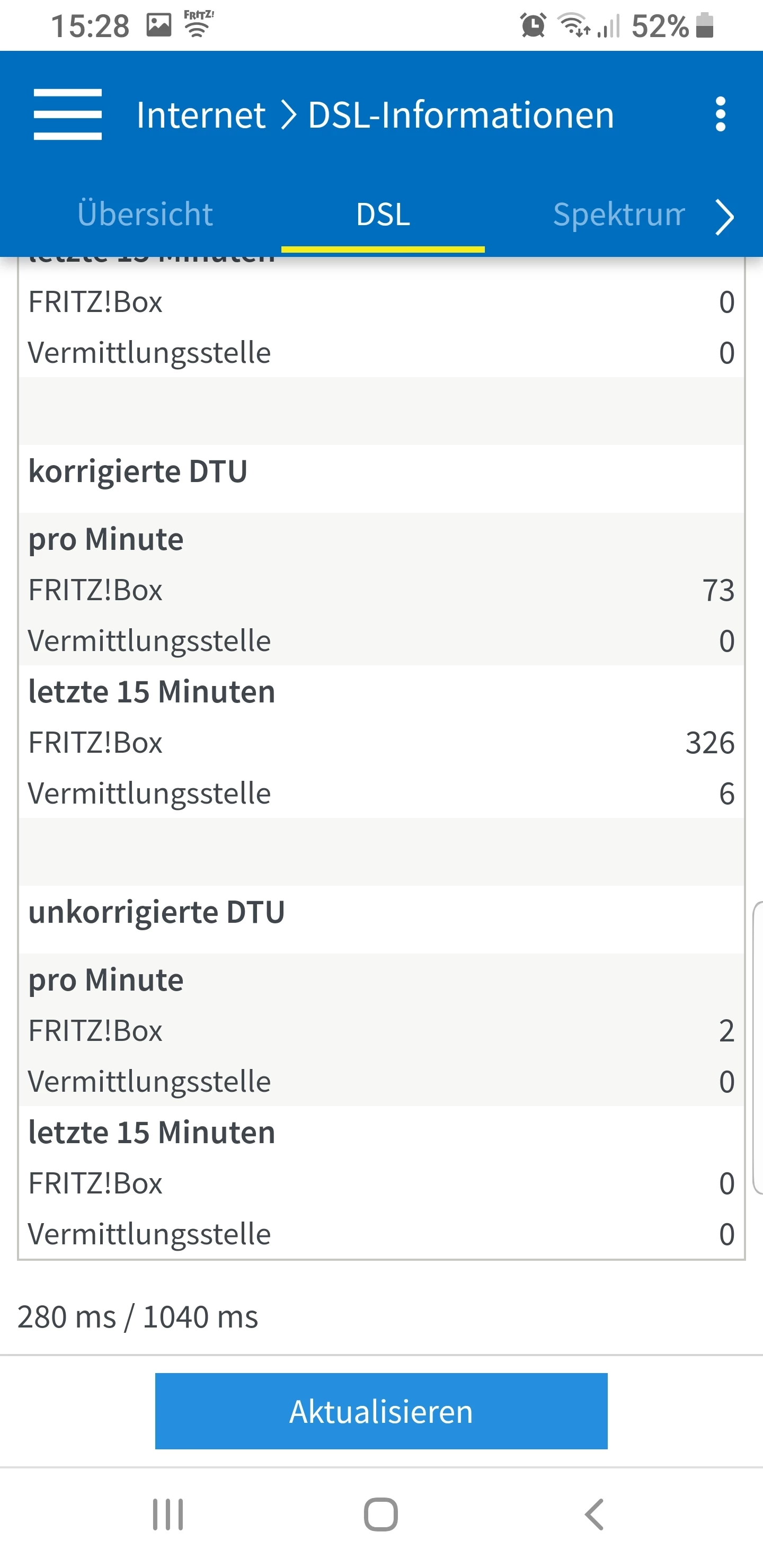763x1568 pixels.
Task: Open the recent apps overview
Action: coord(167,1514)
